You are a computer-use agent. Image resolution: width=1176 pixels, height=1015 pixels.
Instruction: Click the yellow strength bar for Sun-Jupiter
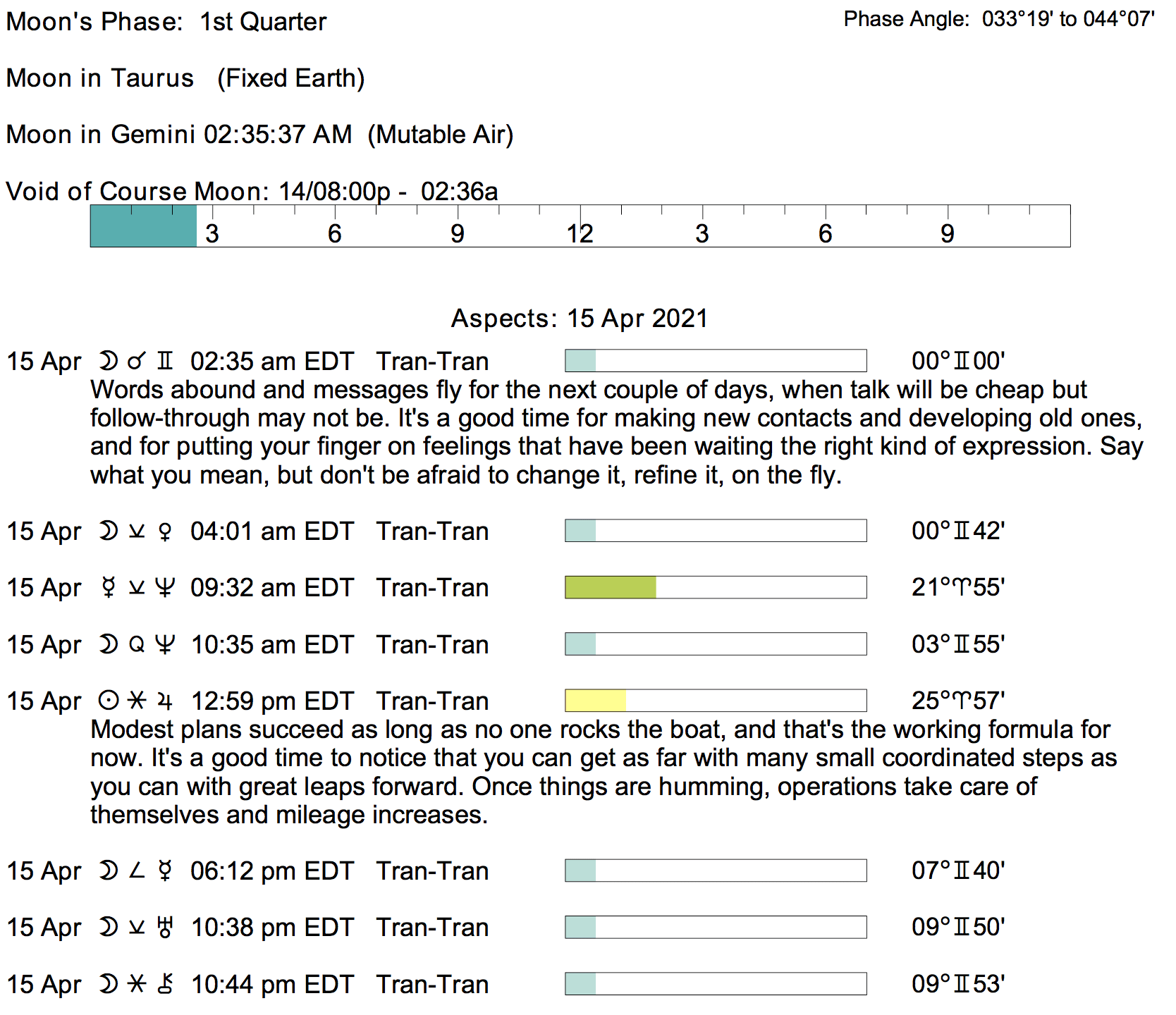click(x=596, y=701)
